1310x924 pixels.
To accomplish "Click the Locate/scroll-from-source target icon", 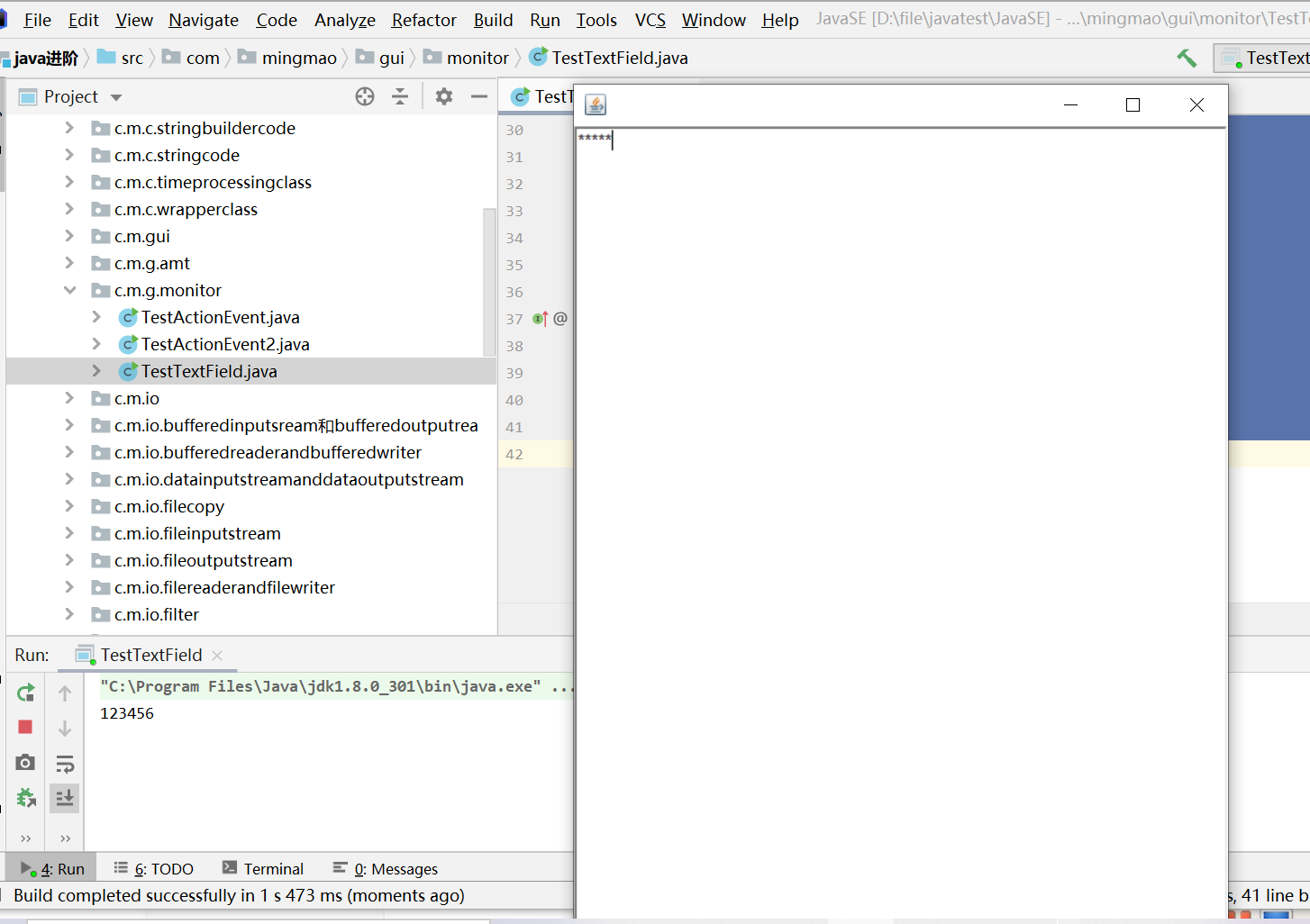I will tap(365, 96).
